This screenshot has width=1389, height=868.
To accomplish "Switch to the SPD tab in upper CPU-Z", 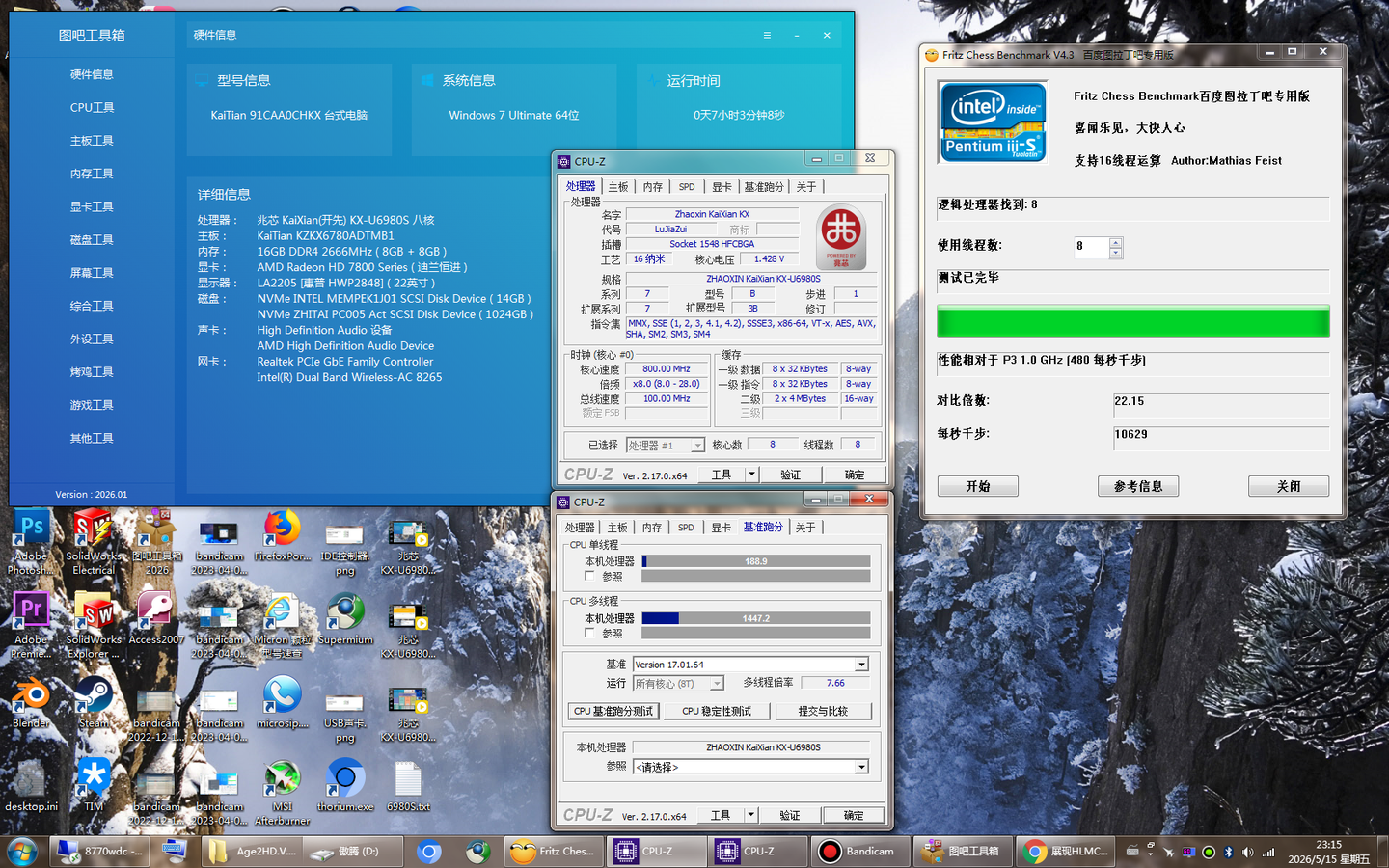I will (x=687, y=187).
